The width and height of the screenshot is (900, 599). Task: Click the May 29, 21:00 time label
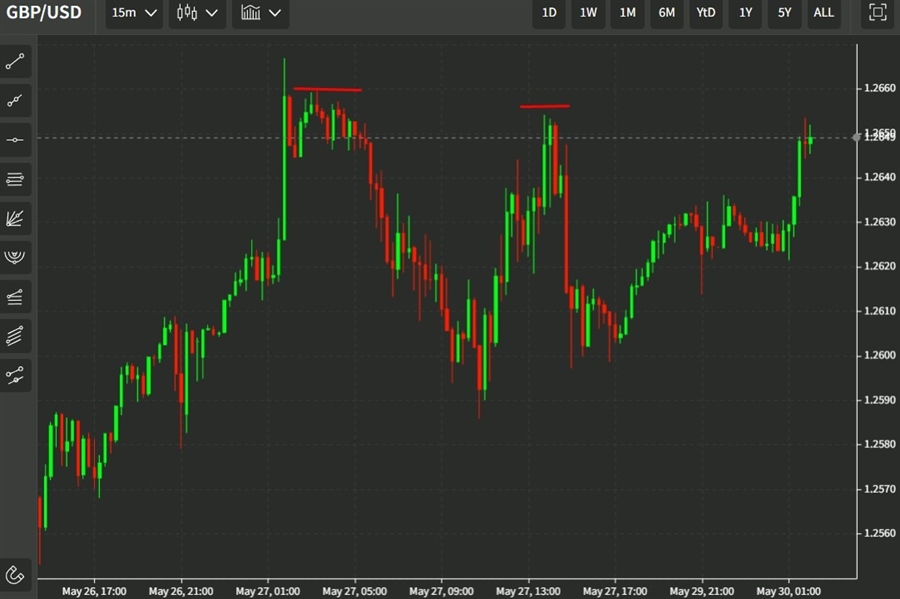701,591
